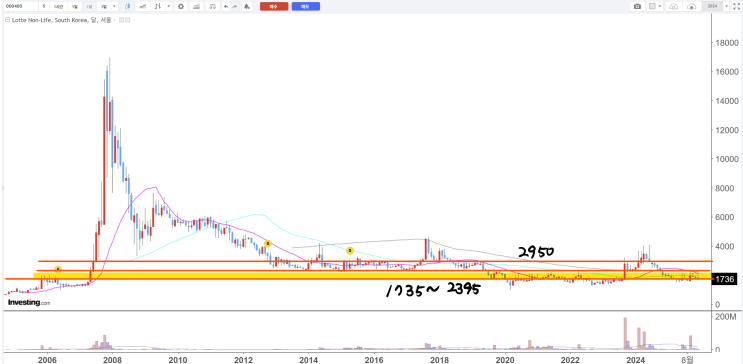This screenshot has height=364, width=743.
Task: Click the saved chart name button
Action: pos(712,6)
